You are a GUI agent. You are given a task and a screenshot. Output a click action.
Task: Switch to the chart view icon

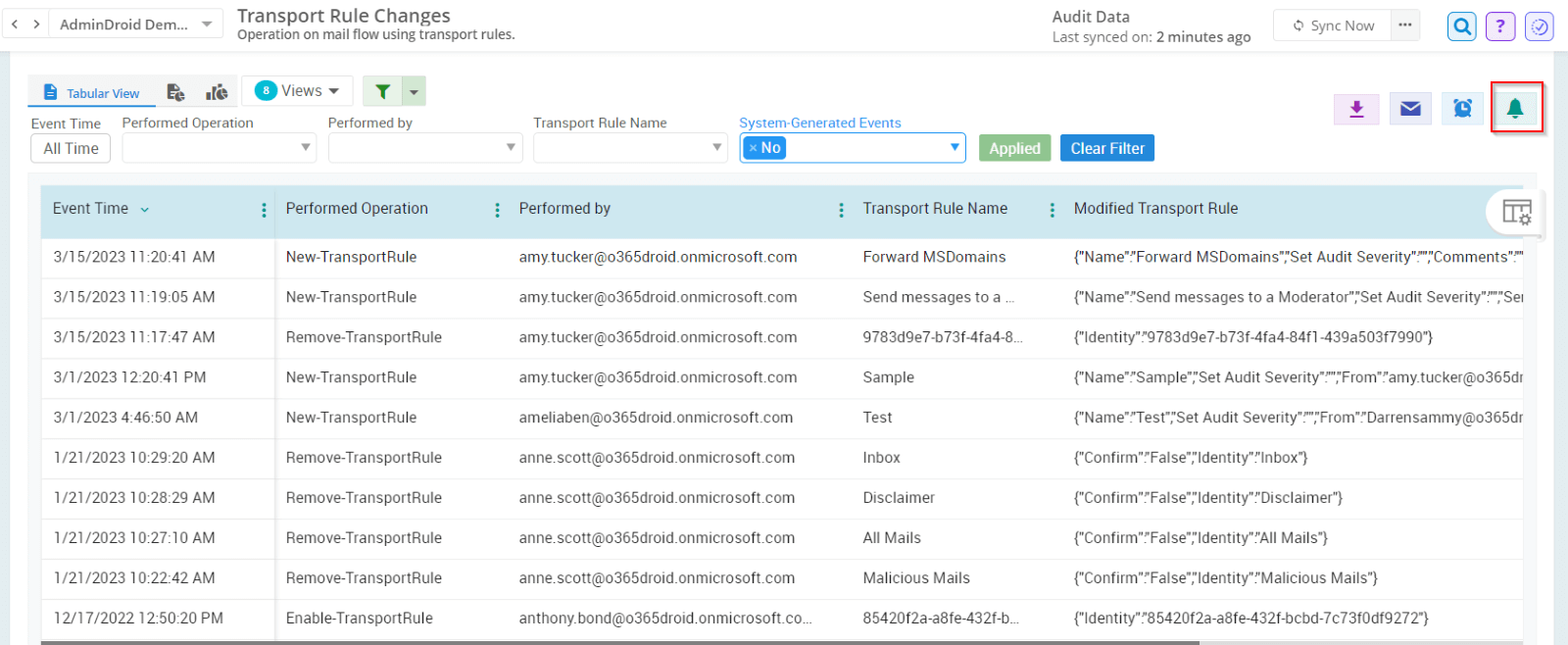(x=217, y=92)
